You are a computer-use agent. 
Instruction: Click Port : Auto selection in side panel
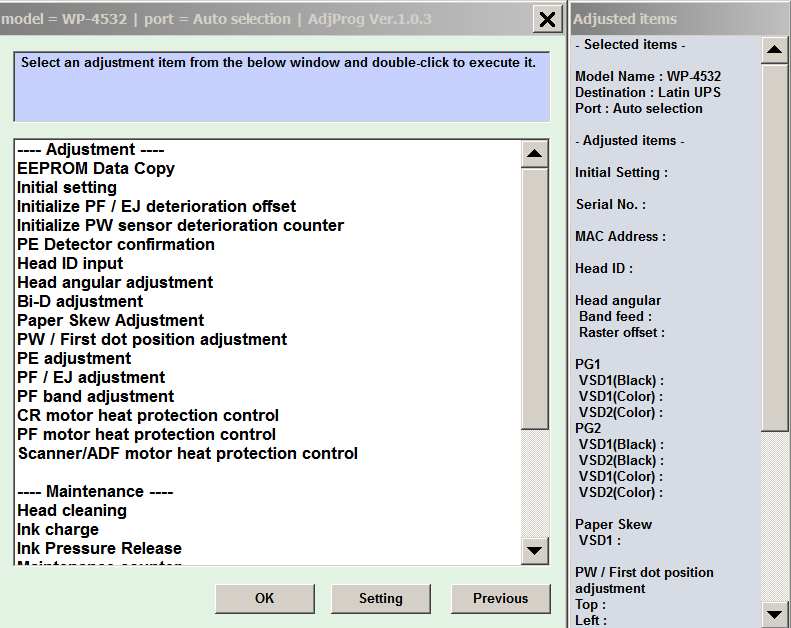[x=639, y=109]
